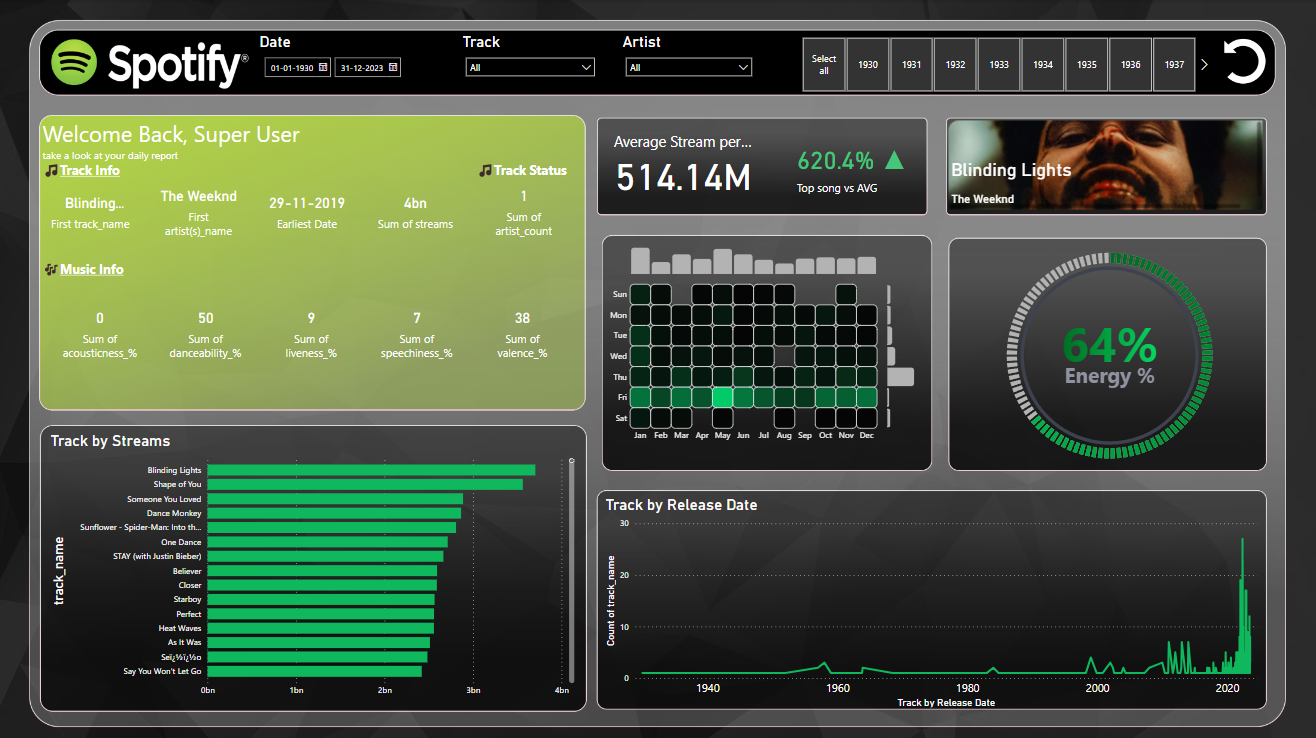Open calendar picker for end date
The height and width of the screenshot is (738, 1316).
393,68
